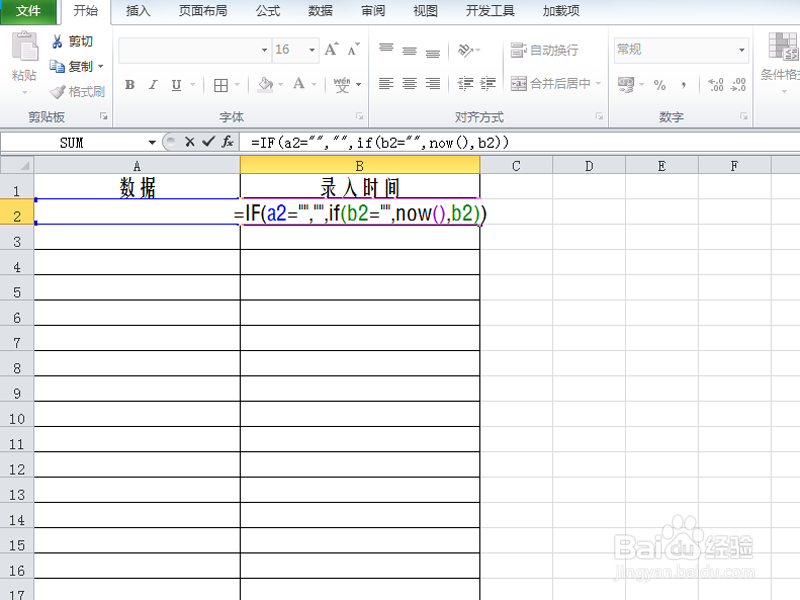Open number format 常规 dropdown
Image resolution: width=800 pixels, height=600 pixels.
(x=742, y=50)
